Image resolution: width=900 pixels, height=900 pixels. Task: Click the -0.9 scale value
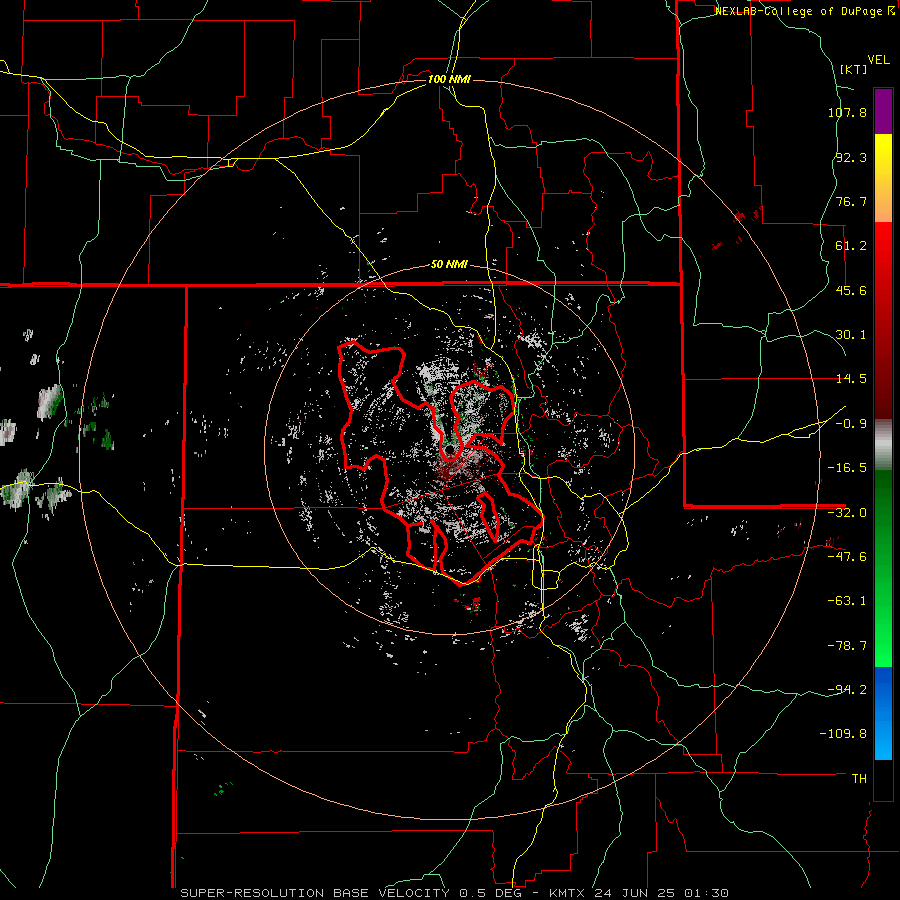[851, 424]
